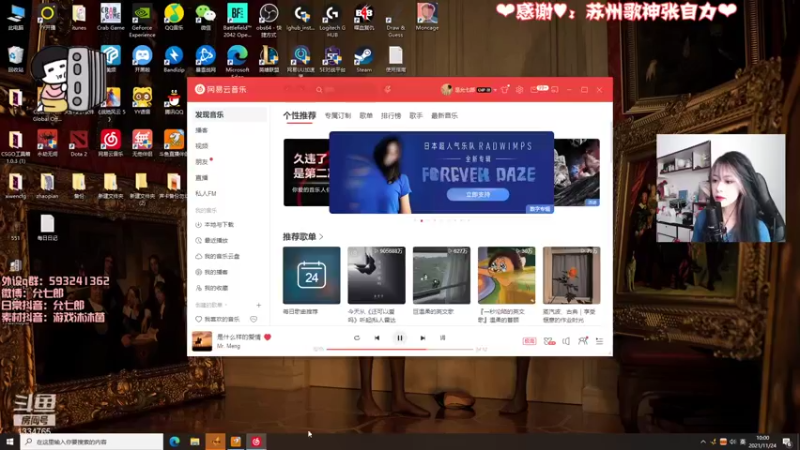
Task: Open NetEase Music settings gear
Action: (x=519, y=89)
